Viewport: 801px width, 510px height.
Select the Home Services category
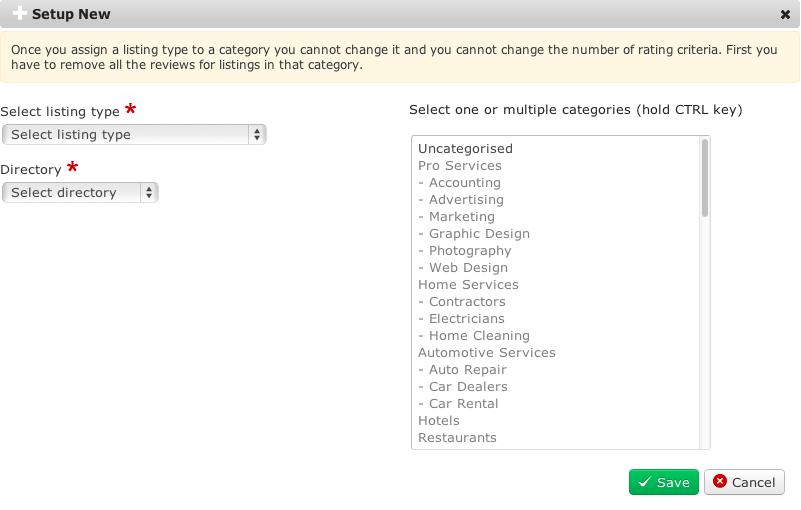(x=468, y=285)
